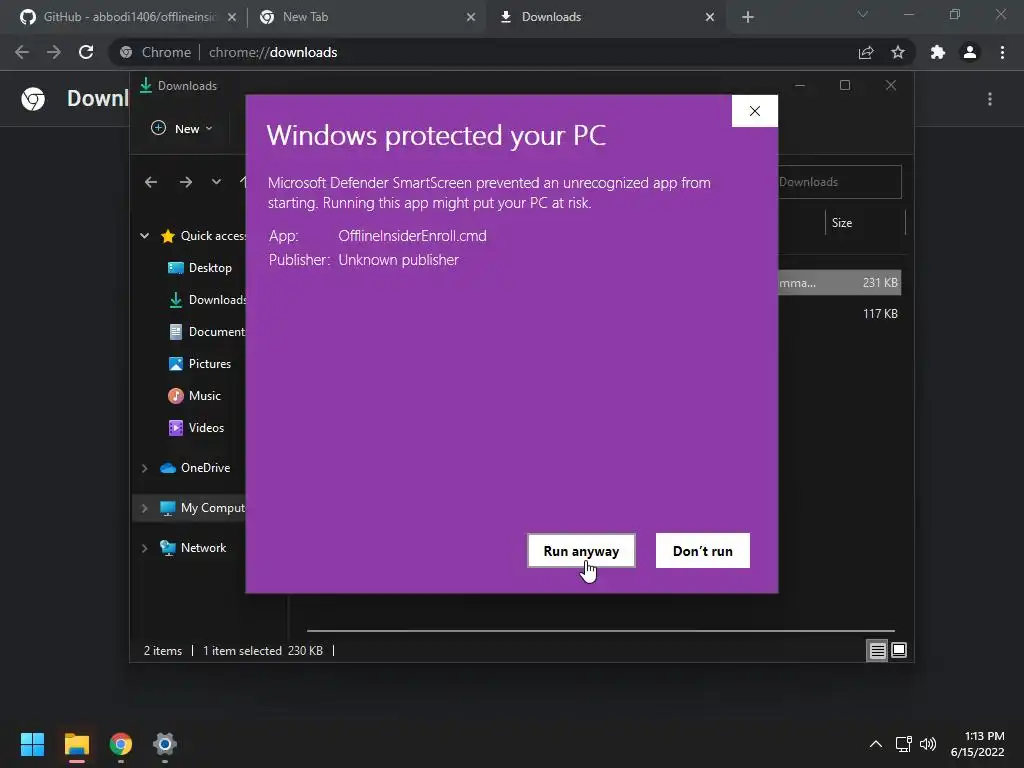The width and height of the screenshot is (1024, 768).
Task: Click the Chrome logo on Downloads page
Action: click(x=33, y=99)
